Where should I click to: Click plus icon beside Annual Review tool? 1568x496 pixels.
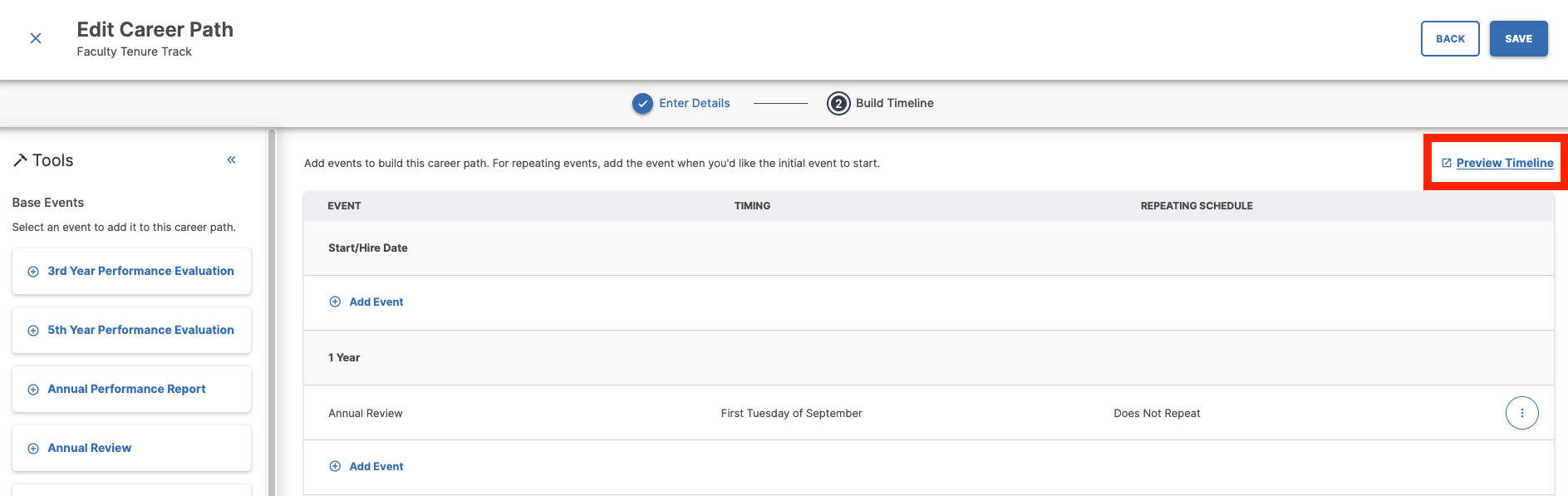click(x=33, y=449)
